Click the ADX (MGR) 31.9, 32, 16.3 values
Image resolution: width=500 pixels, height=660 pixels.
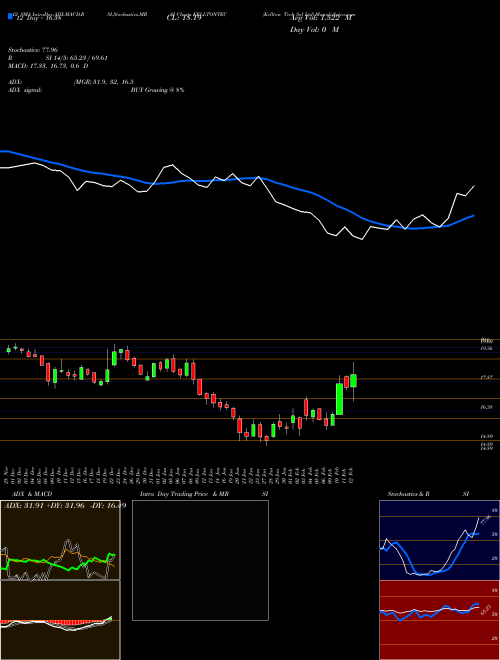click(x=104, y=82)
